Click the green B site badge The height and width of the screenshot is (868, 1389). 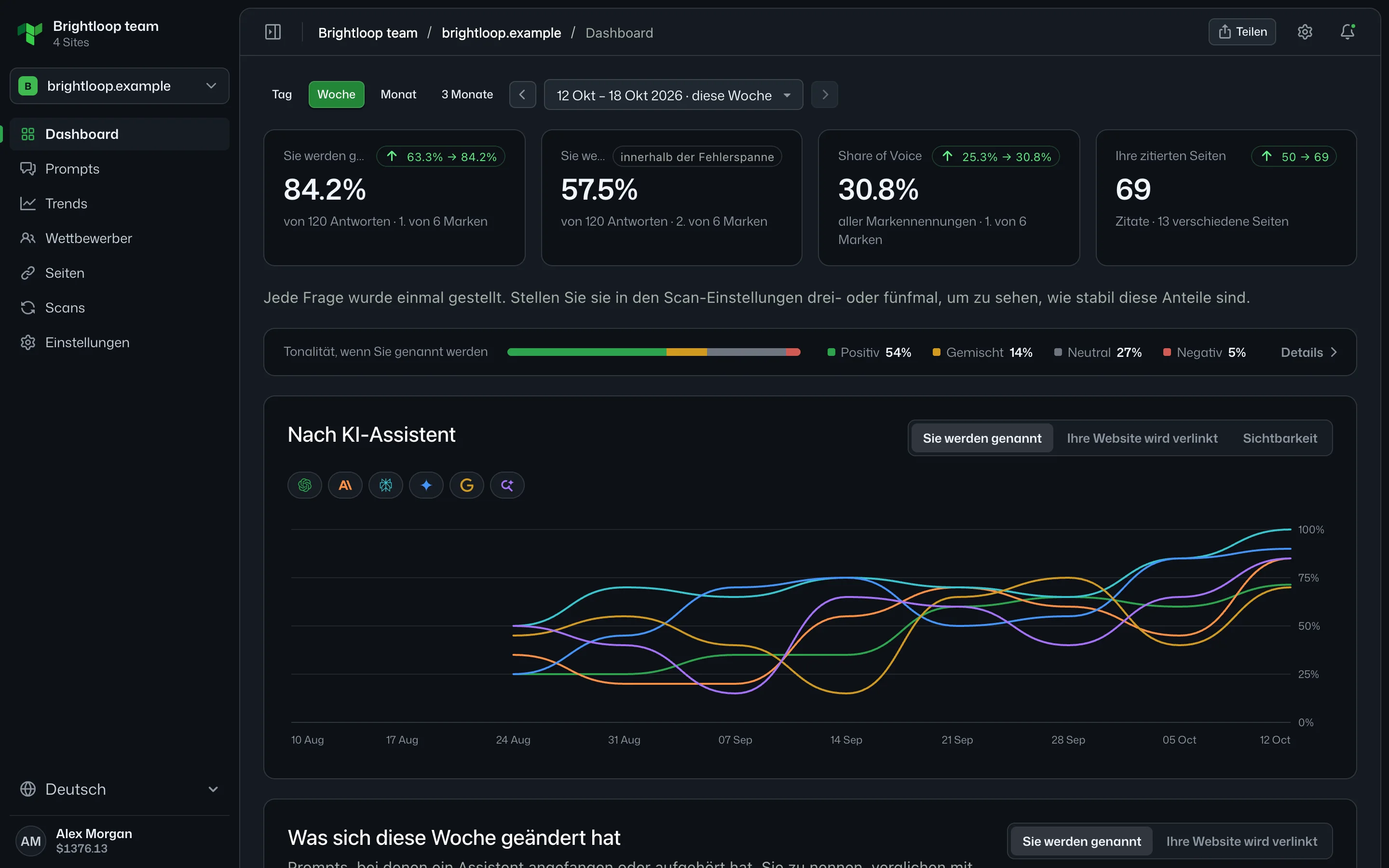(x=27, y=86)
